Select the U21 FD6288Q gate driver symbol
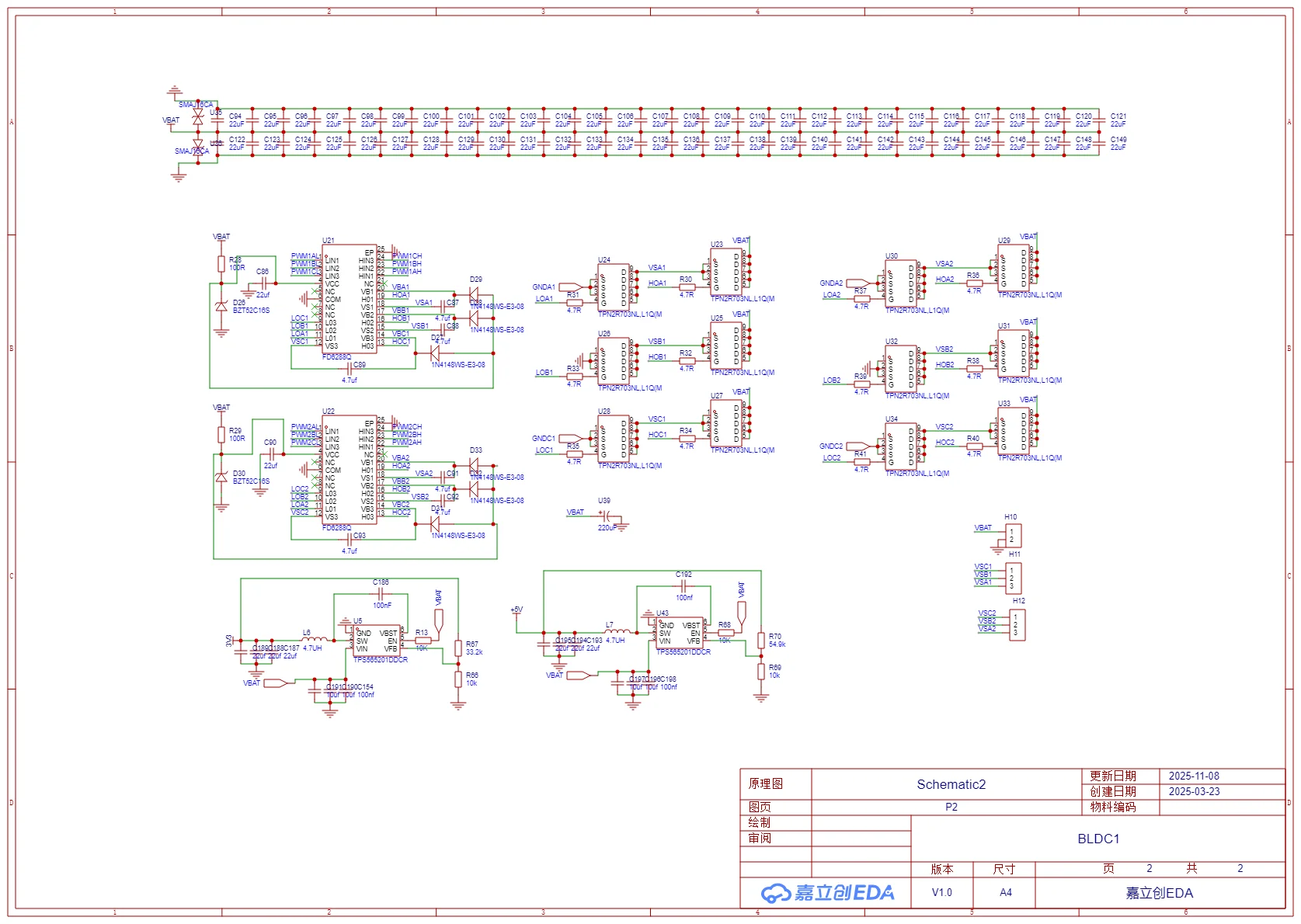This screenshot has height=924, width=1301. pos(349,299)
